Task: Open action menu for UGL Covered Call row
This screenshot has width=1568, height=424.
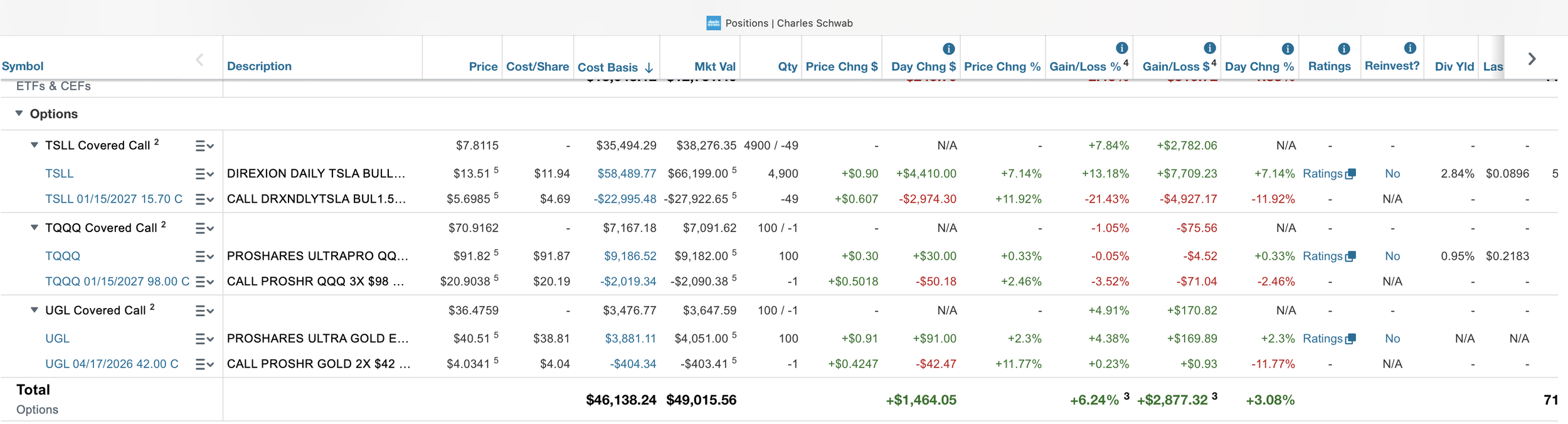Action: tap(204, 311)
